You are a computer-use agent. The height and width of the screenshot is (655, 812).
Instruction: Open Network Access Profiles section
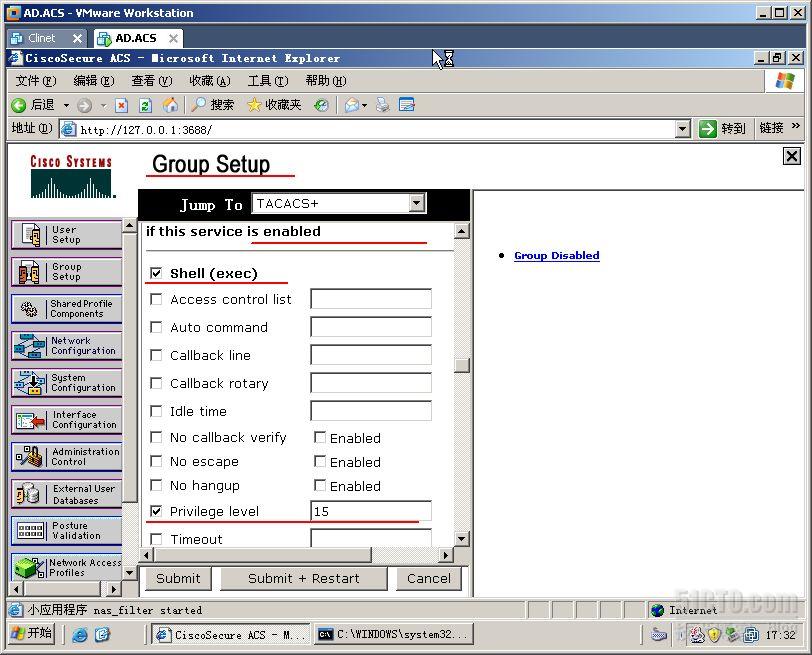tap(66, 567)
